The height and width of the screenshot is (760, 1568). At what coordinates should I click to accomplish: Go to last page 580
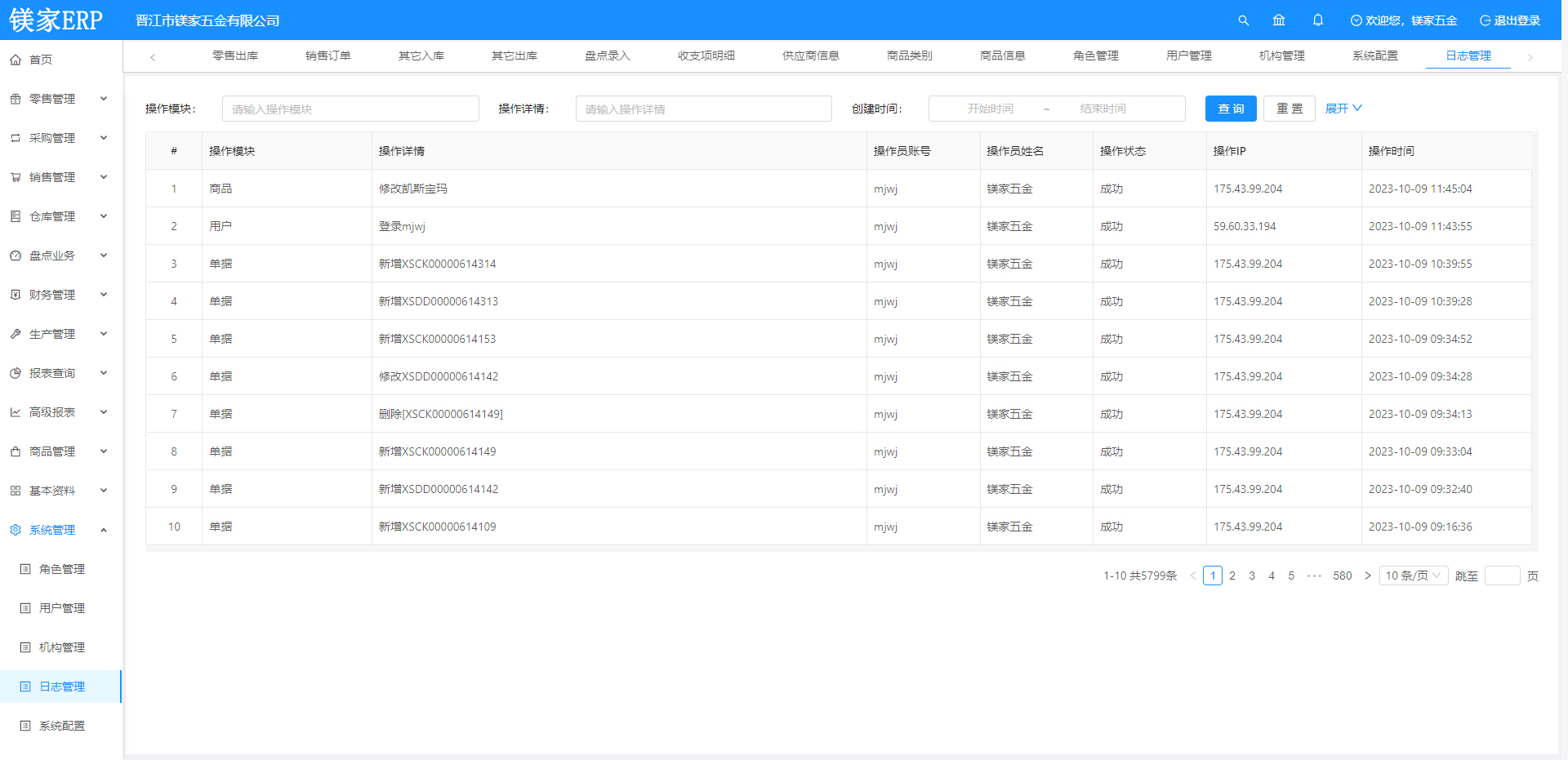[1343, 576]
